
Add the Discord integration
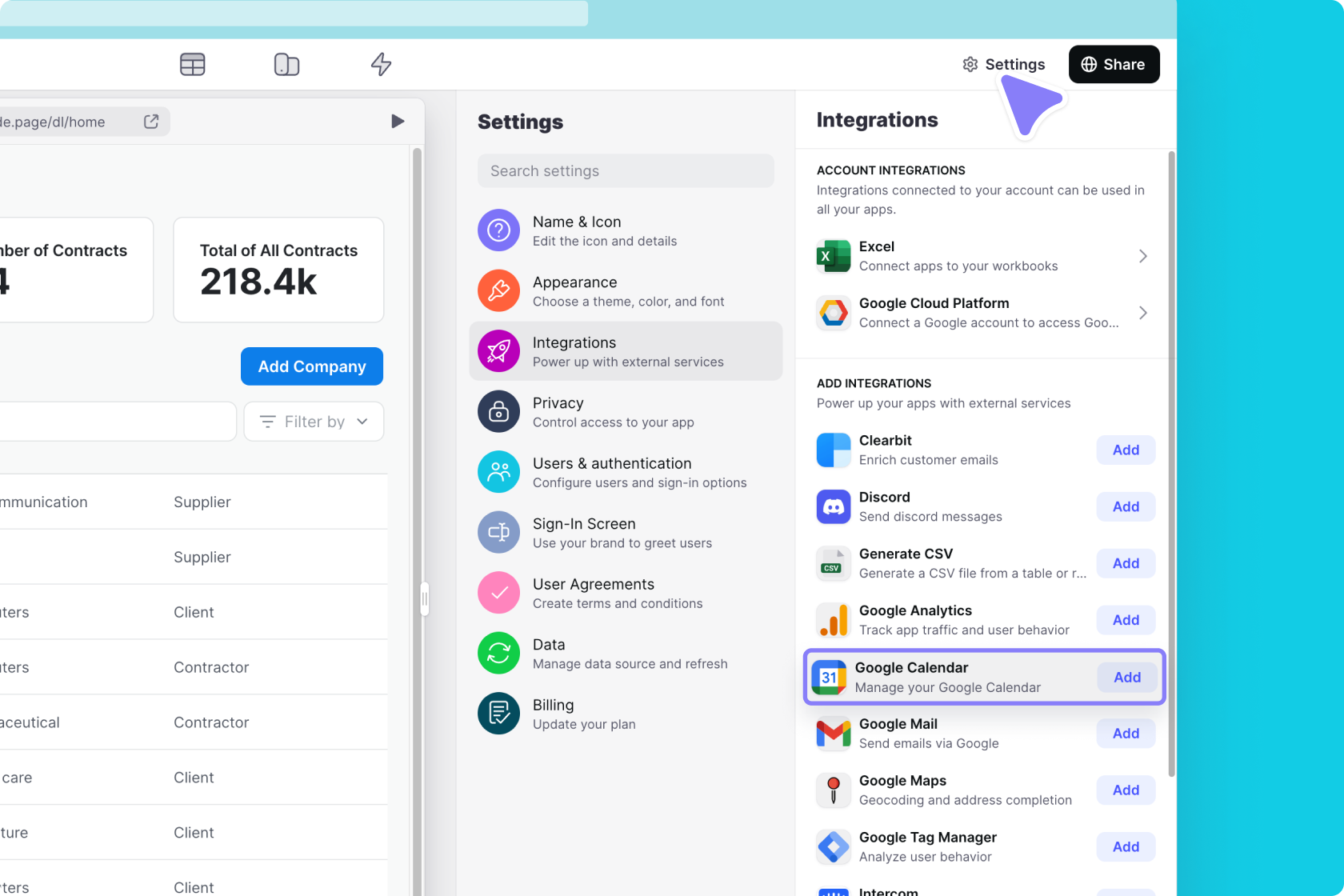[1126, 506]
